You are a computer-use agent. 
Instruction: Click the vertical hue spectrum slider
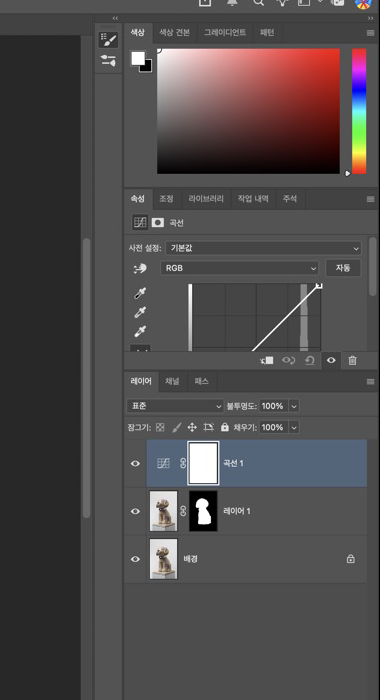point(359,111)
